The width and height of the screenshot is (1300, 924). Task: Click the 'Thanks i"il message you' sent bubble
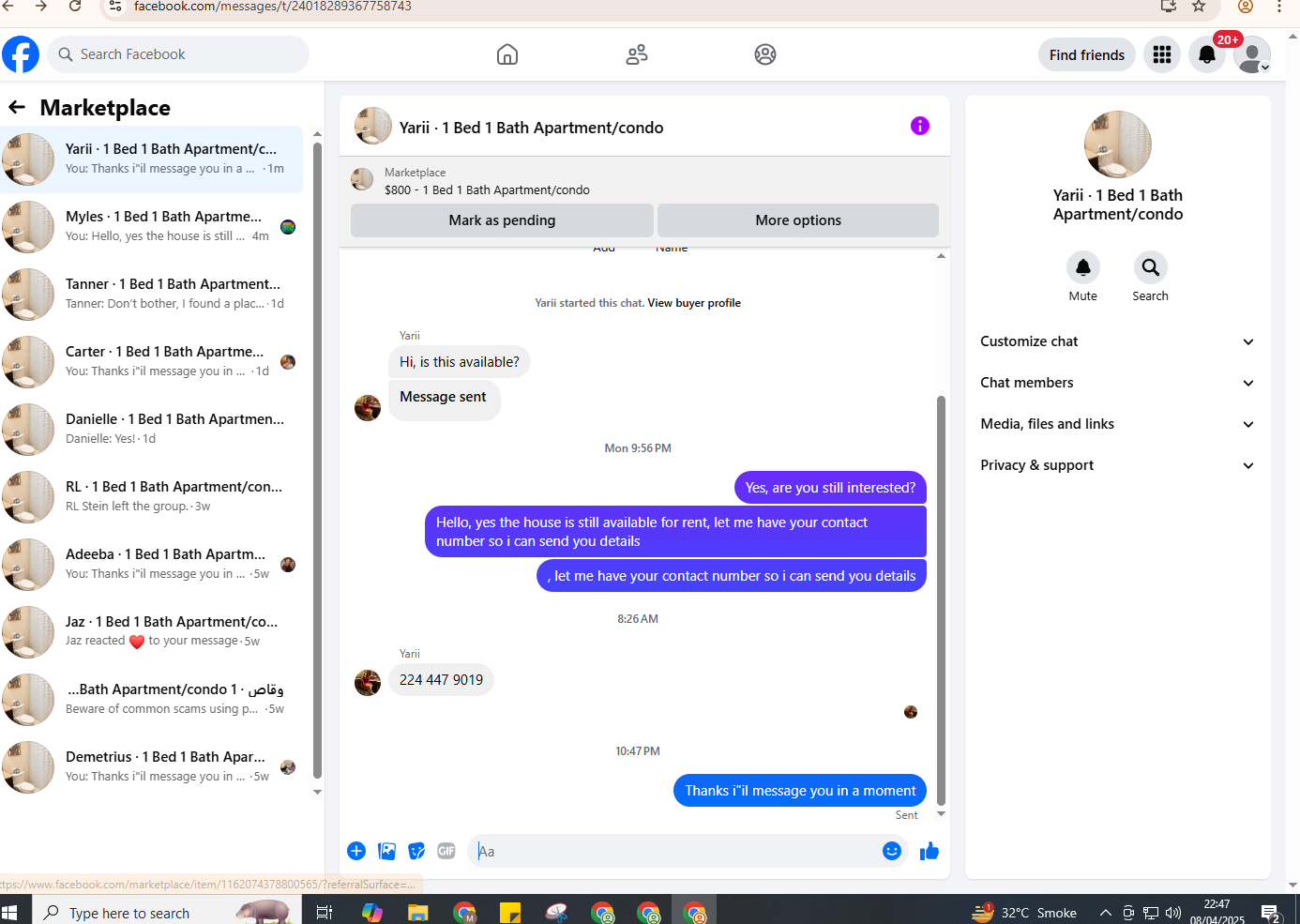[800, 791]
